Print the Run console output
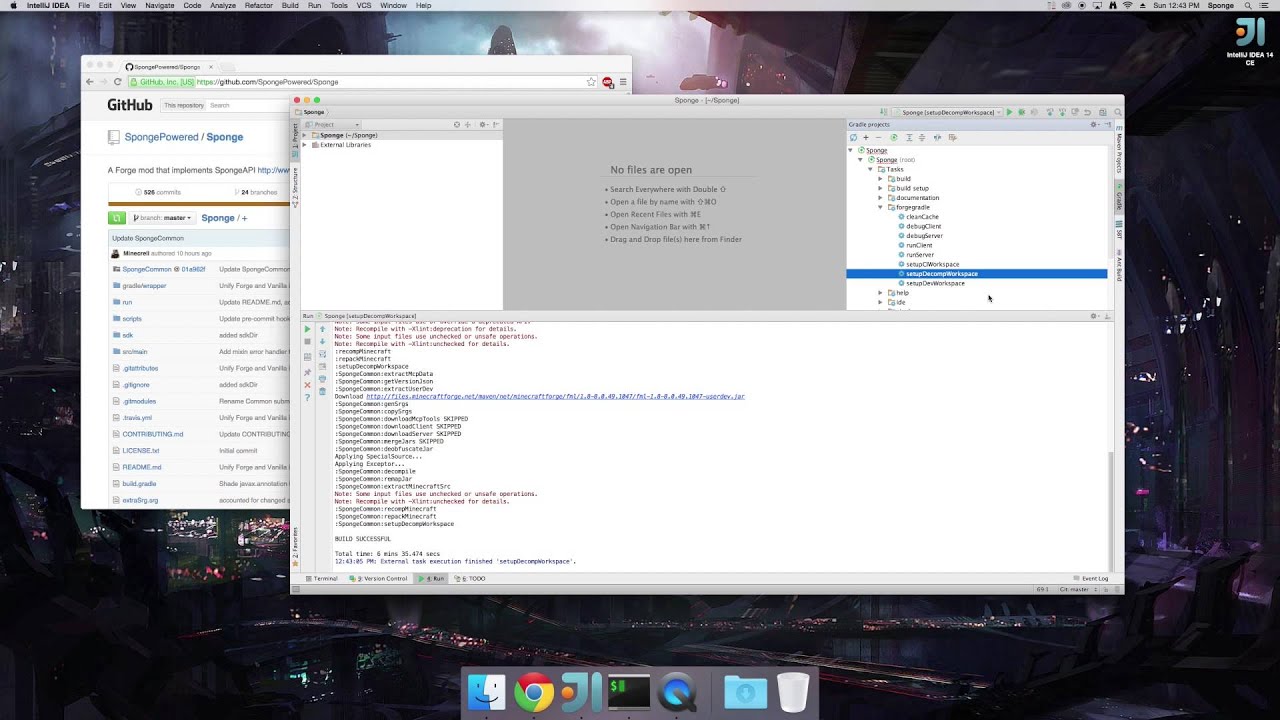 (x=322, y=379)
